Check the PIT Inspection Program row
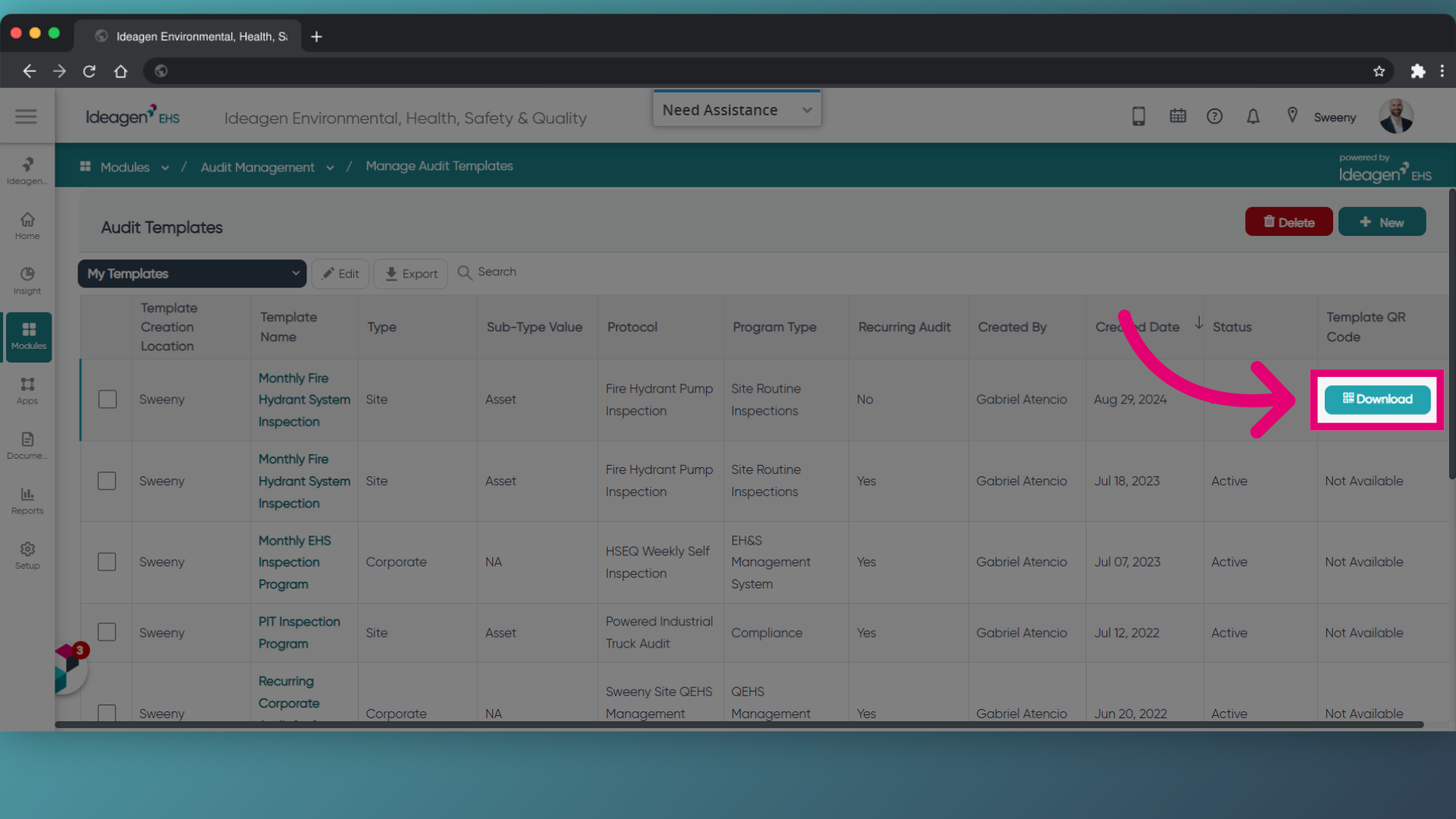Image resolution: width=1456 pixels, height=819 pixels. [107, 632]
